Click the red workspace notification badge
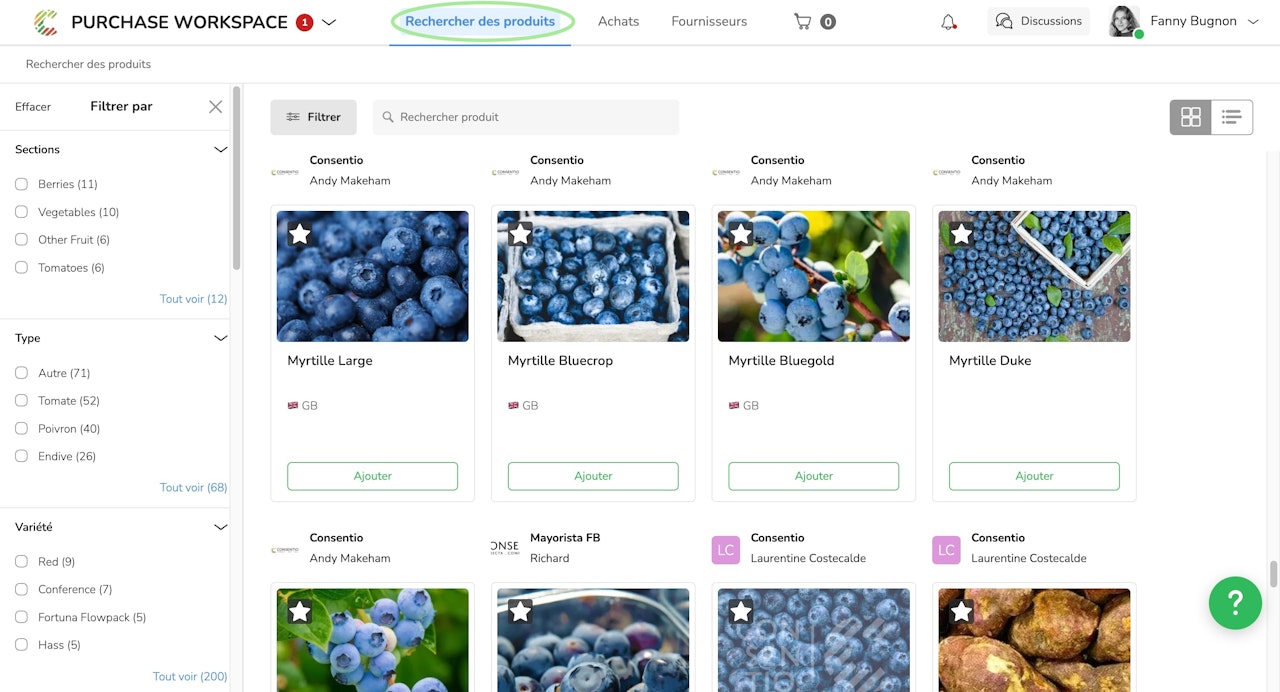Image resolution: width=1280 pixels, height=692 pixels. tap(304, 22)
